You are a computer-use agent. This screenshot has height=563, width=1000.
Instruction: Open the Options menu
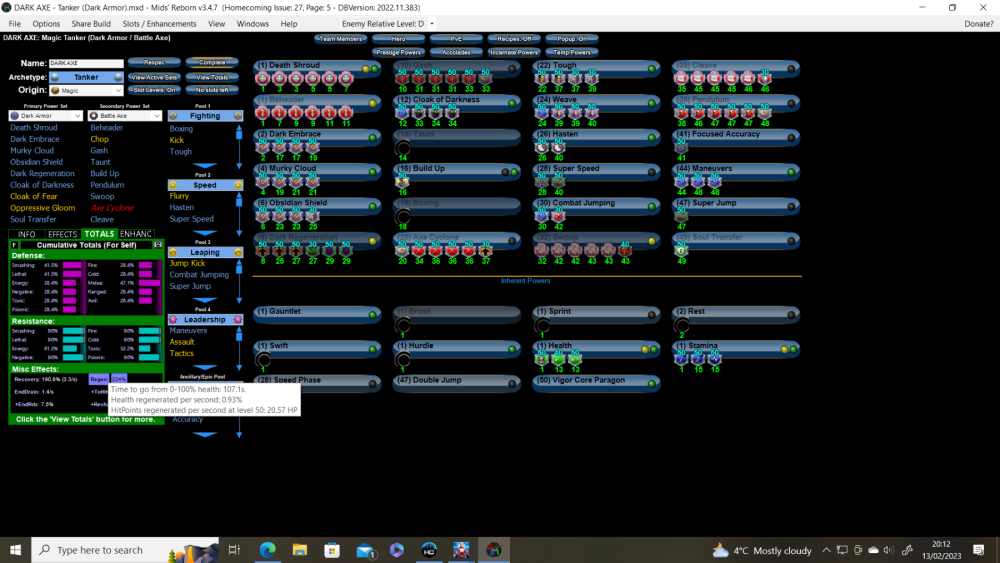point(46,24)
